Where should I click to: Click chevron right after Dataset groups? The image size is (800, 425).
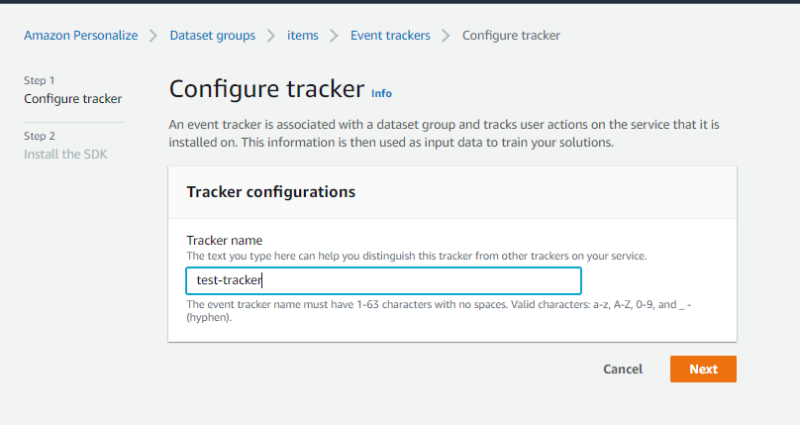click(x=271, y=36)
